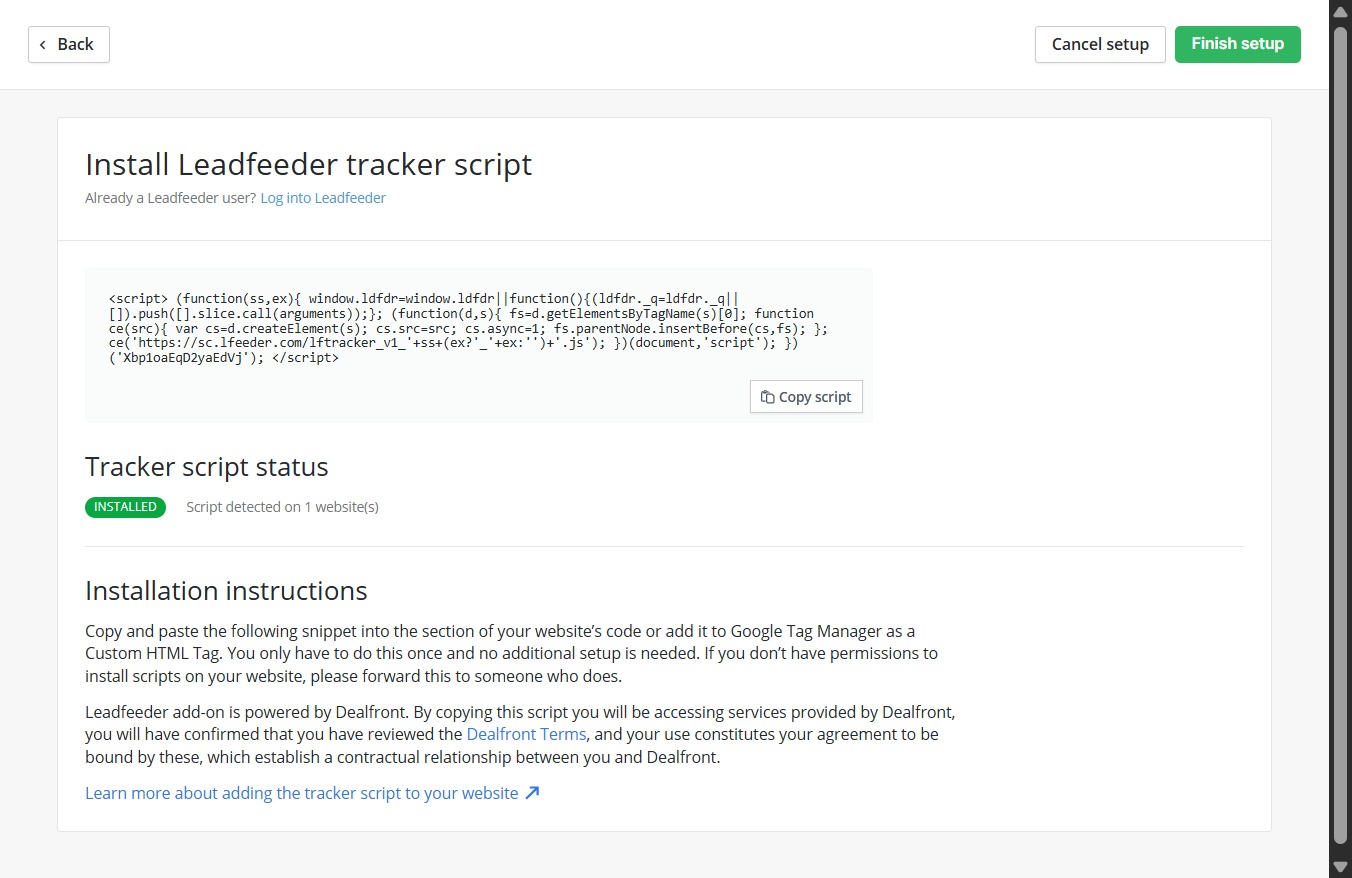Cancel the setup process
The image size is (1352, 878).
click(1100, 44)
